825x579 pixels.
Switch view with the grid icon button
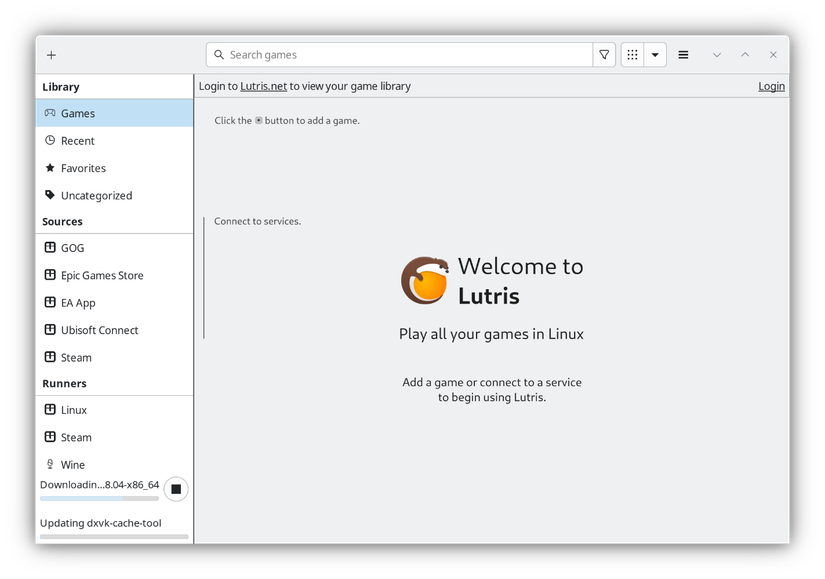pyautogui.click(x=632, y=55)
